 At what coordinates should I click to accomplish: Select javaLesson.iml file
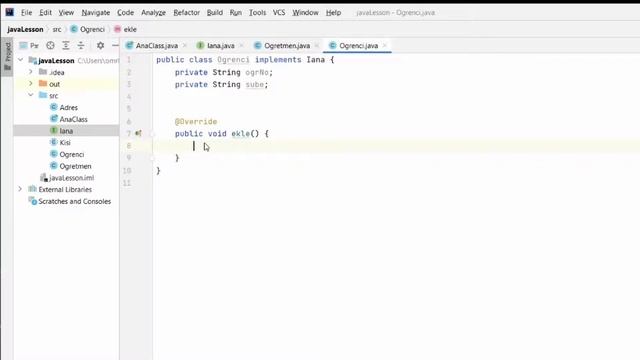tap(71, 178)
